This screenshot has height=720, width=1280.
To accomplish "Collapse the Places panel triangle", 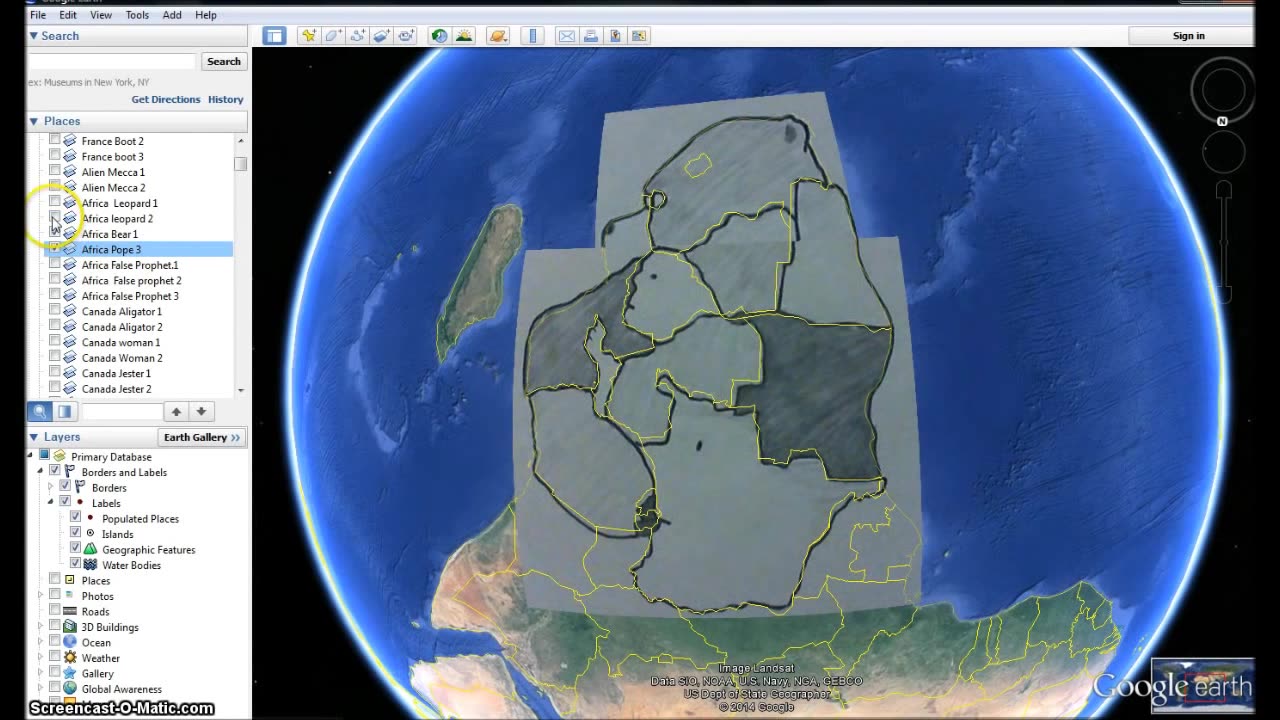I will tap(33, 121).
